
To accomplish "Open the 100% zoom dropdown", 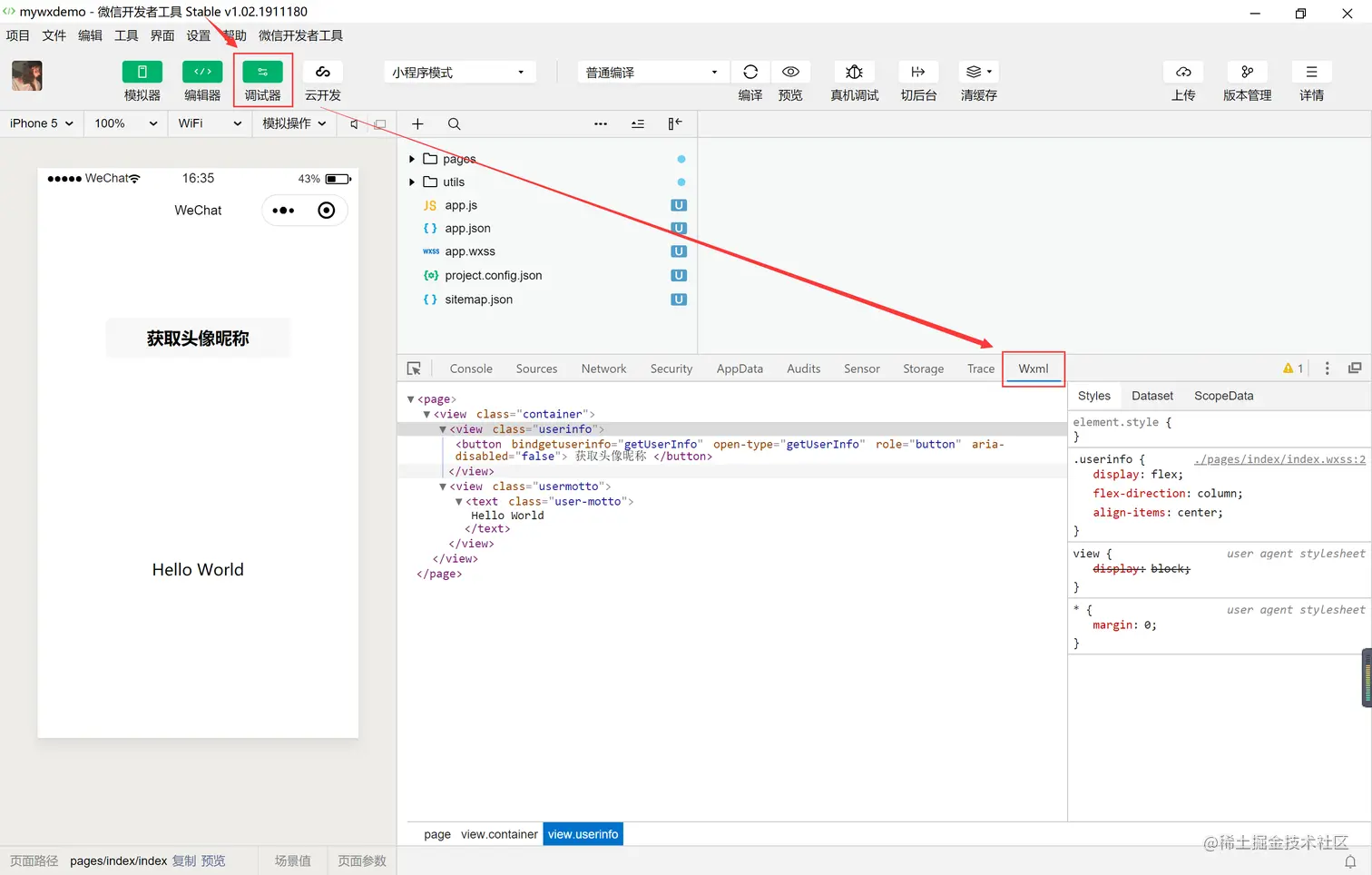I will tap(125, 123).
